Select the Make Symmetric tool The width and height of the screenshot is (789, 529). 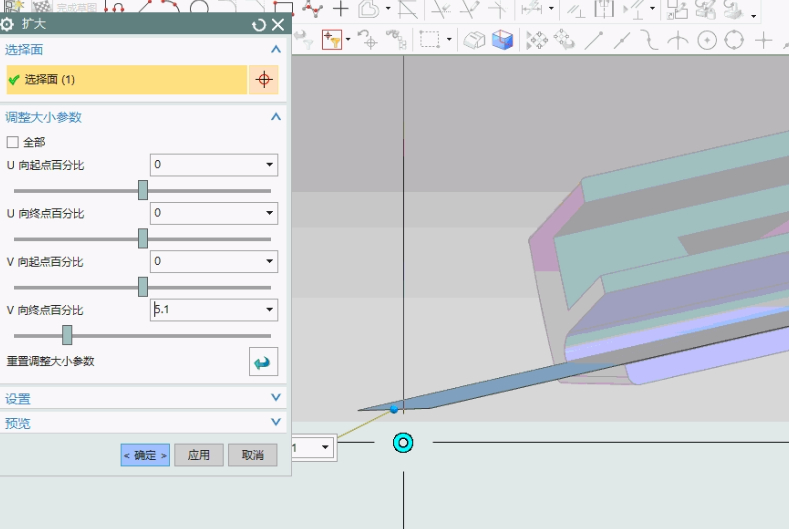tap(603, 9)
